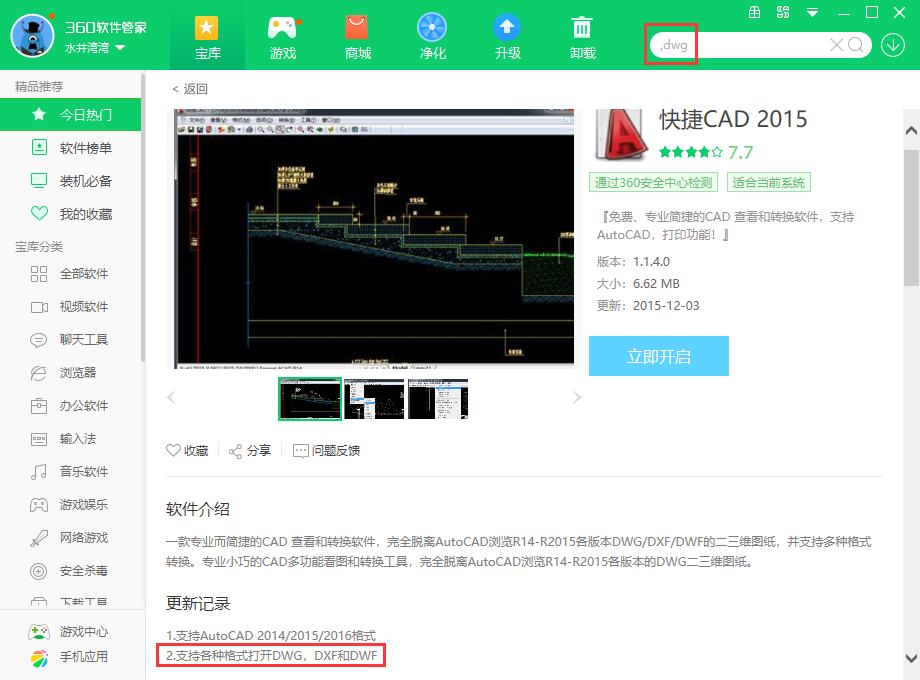Open the 商城 shopping bag tab
The image size is (920, 680).
click(x=357, y=38)
